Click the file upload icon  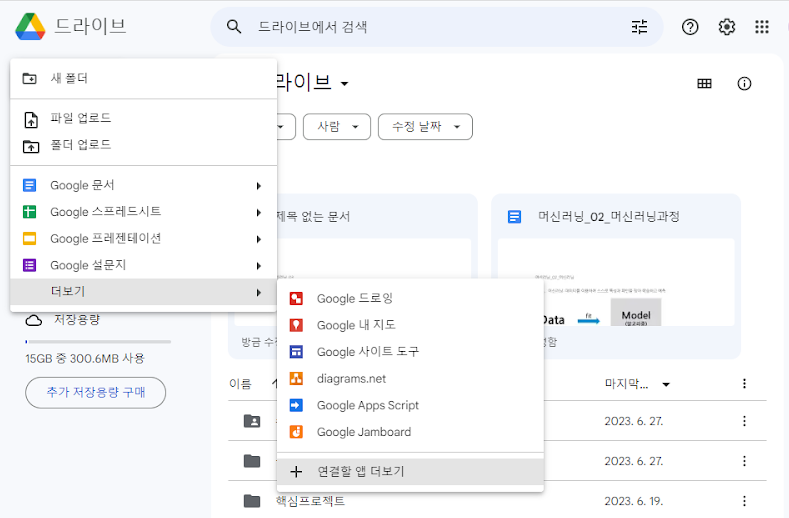coord(31,120)
